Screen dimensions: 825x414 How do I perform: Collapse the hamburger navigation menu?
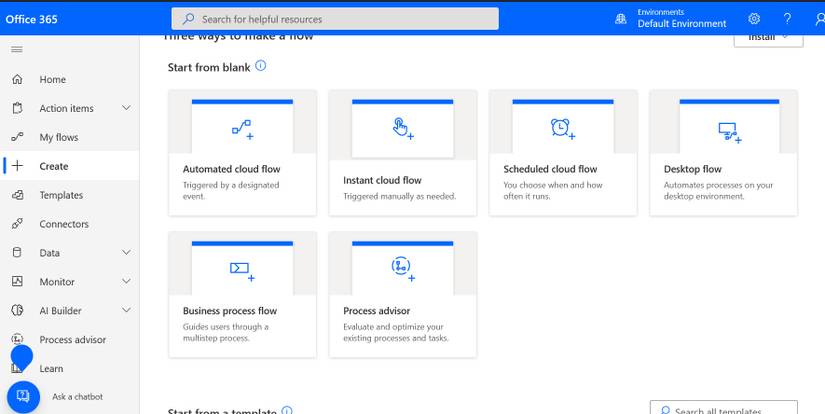[x=17, y=49]
